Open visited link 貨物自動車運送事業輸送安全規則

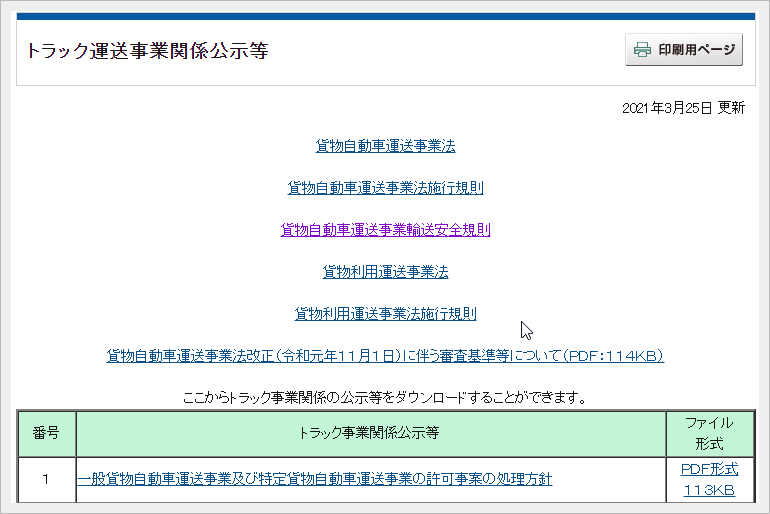[385, 230]
